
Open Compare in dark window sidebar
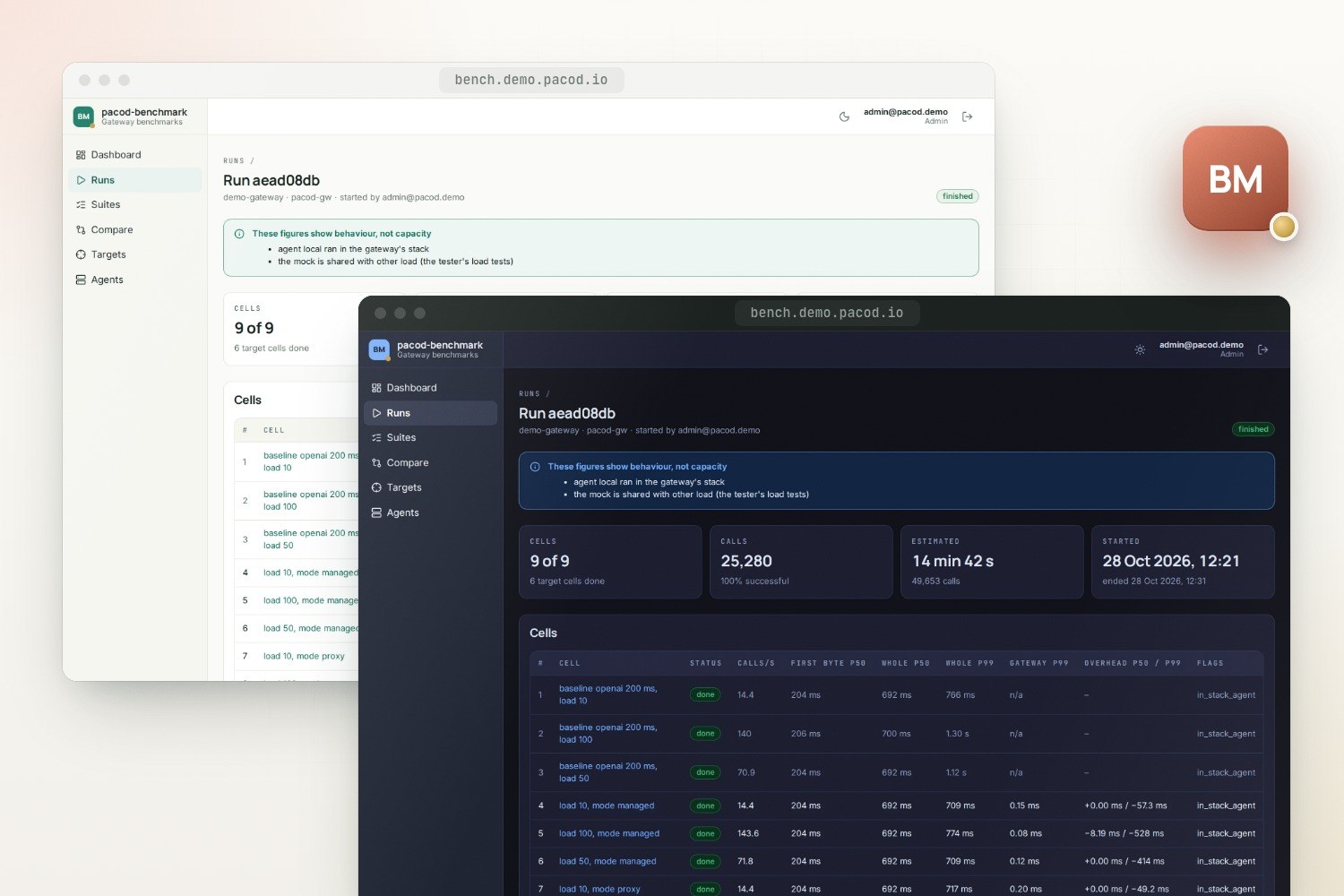coord(431,462)
